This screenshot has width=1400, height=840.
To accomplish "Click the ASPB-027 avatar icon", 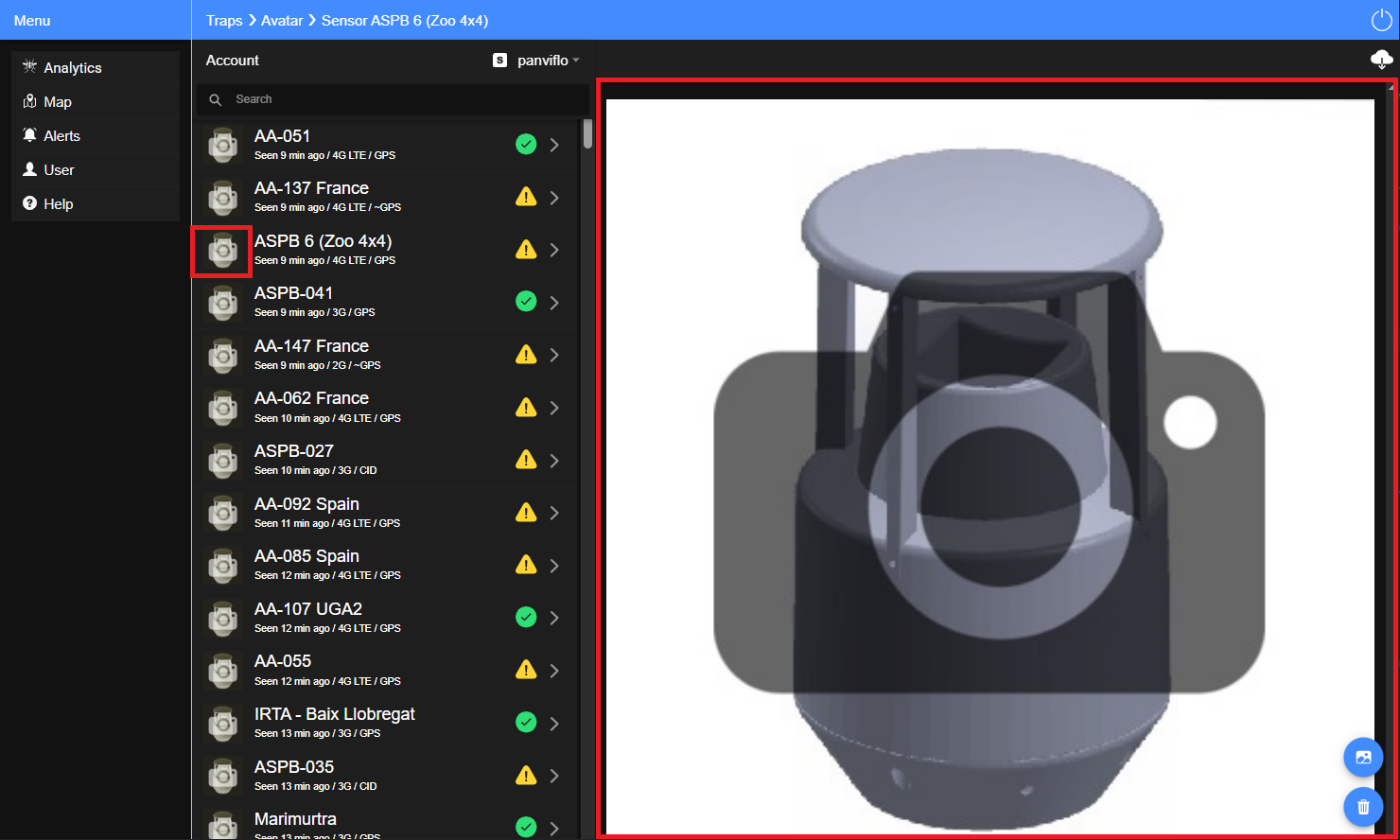I will [x=223, y=461].
